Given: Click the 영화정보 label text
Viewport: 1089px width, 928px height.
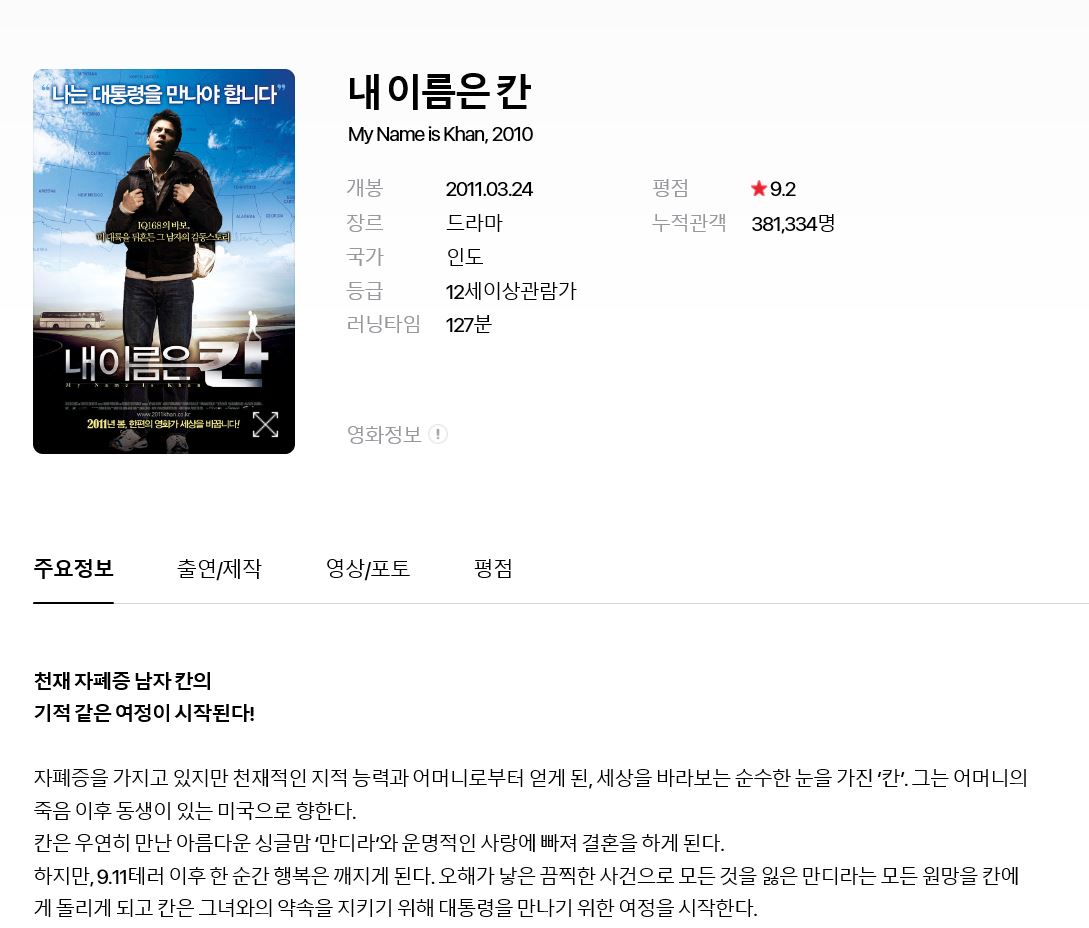Looking at the screenshot, I should 384,434.
